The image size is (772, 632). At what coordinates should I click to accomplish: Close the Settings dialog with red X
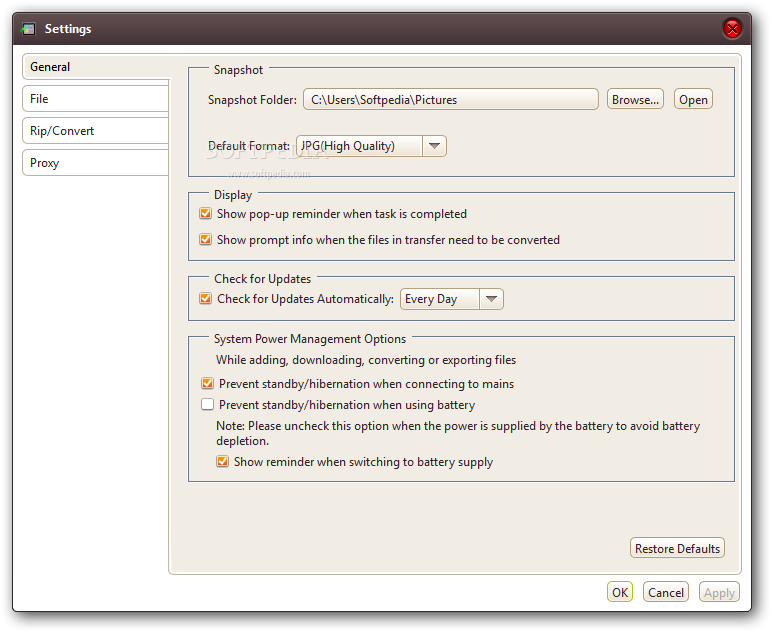click(732, 29)
